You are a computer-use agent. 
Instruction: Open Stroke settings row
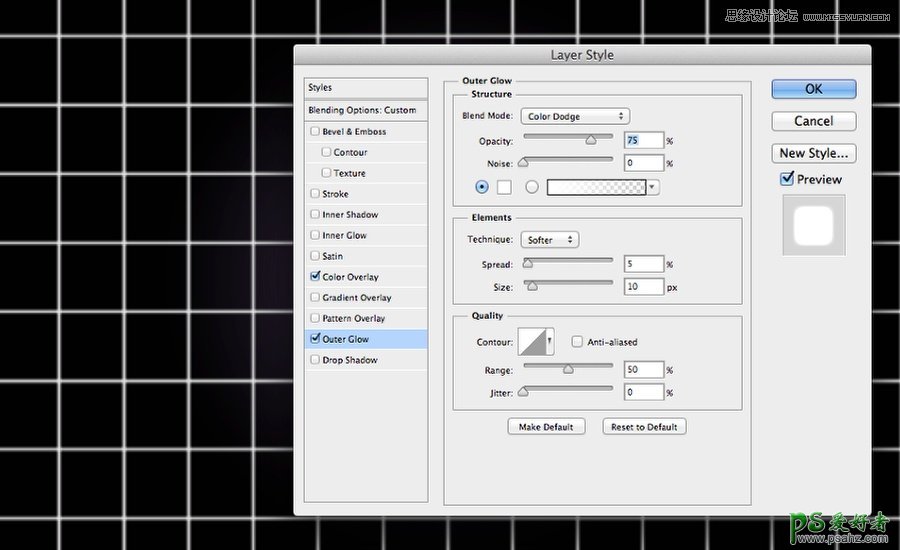[366, 193]
